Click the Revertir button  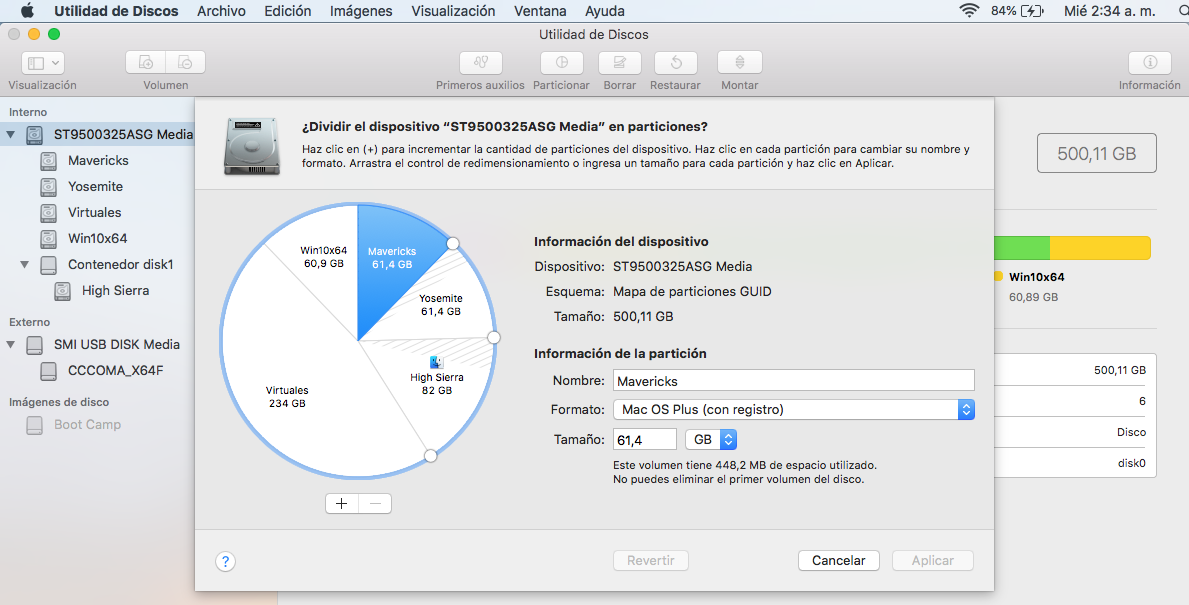(651, 560)
